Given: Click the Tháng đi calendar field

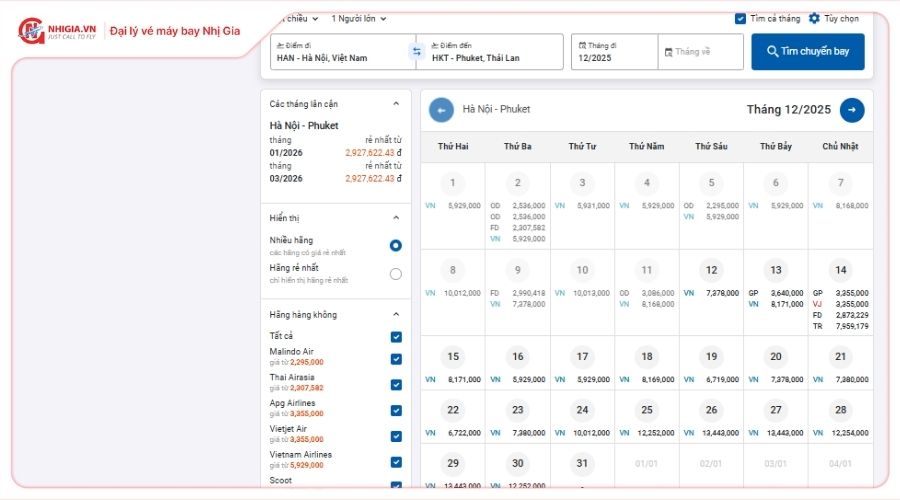Looking at the screenshot, I should pyautogui.click(x=614, y=52).
